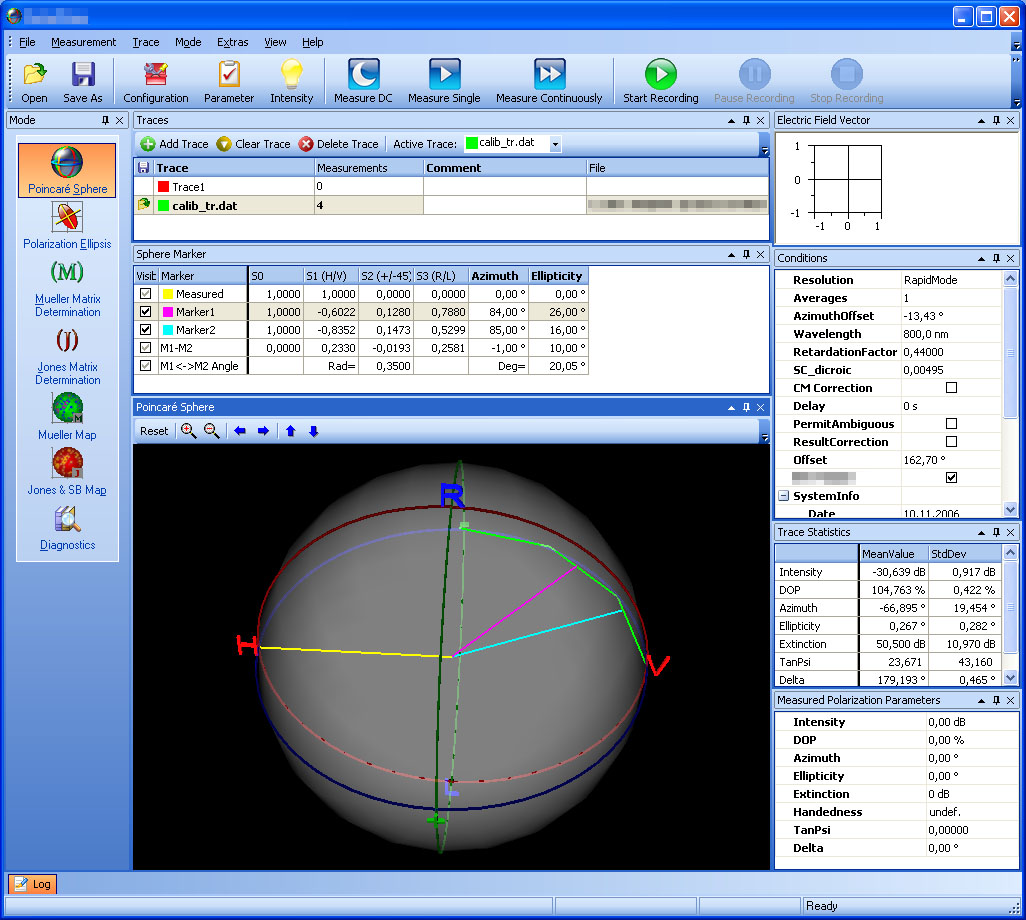The width and height of the screenshot is (1026, 920).
Task: Rotate sphere left with blue arrow
Action: pos(240,431)
